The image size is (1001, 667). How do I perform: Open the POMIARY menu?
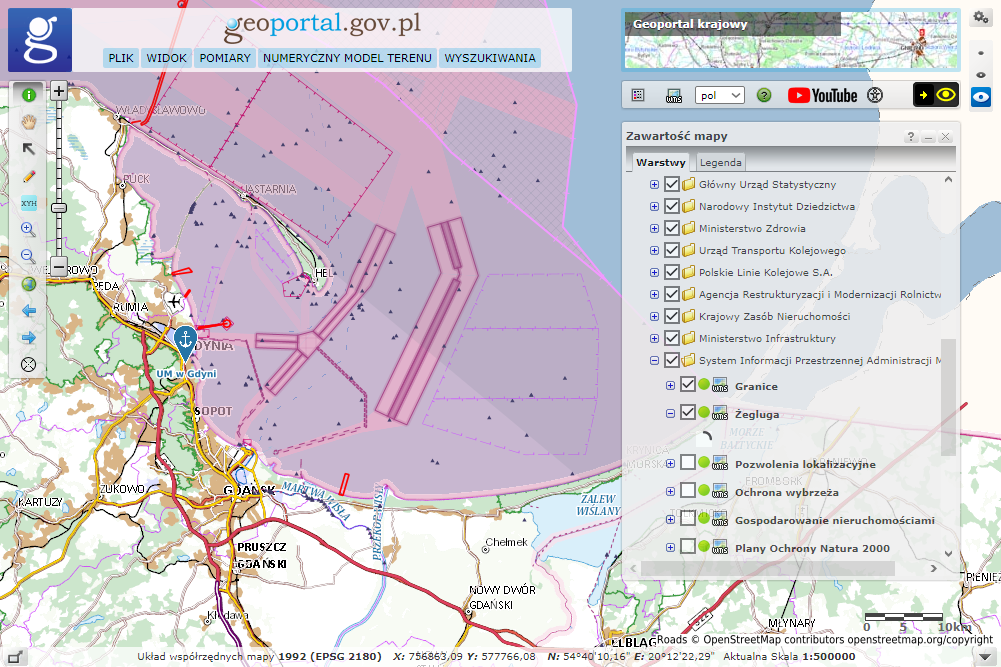(225, 58)
